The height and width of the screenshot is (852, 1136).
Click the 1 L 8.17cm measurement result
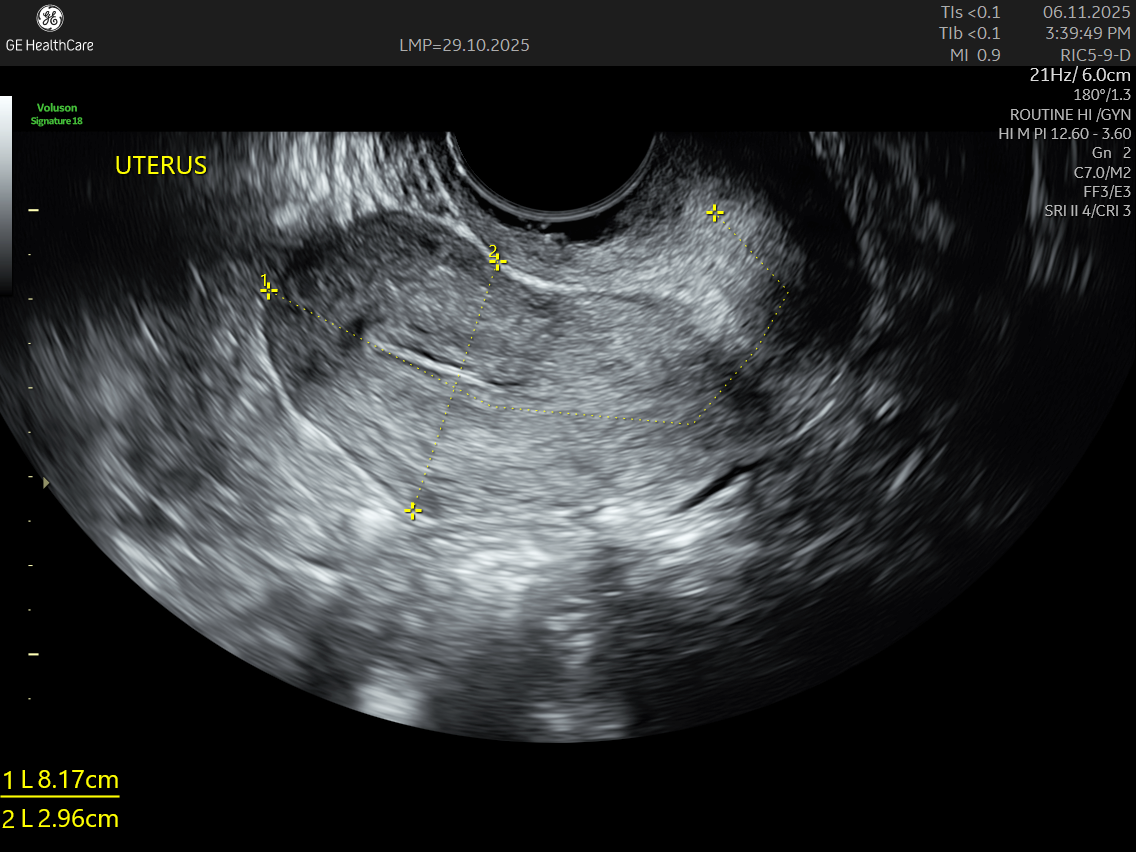60,780
